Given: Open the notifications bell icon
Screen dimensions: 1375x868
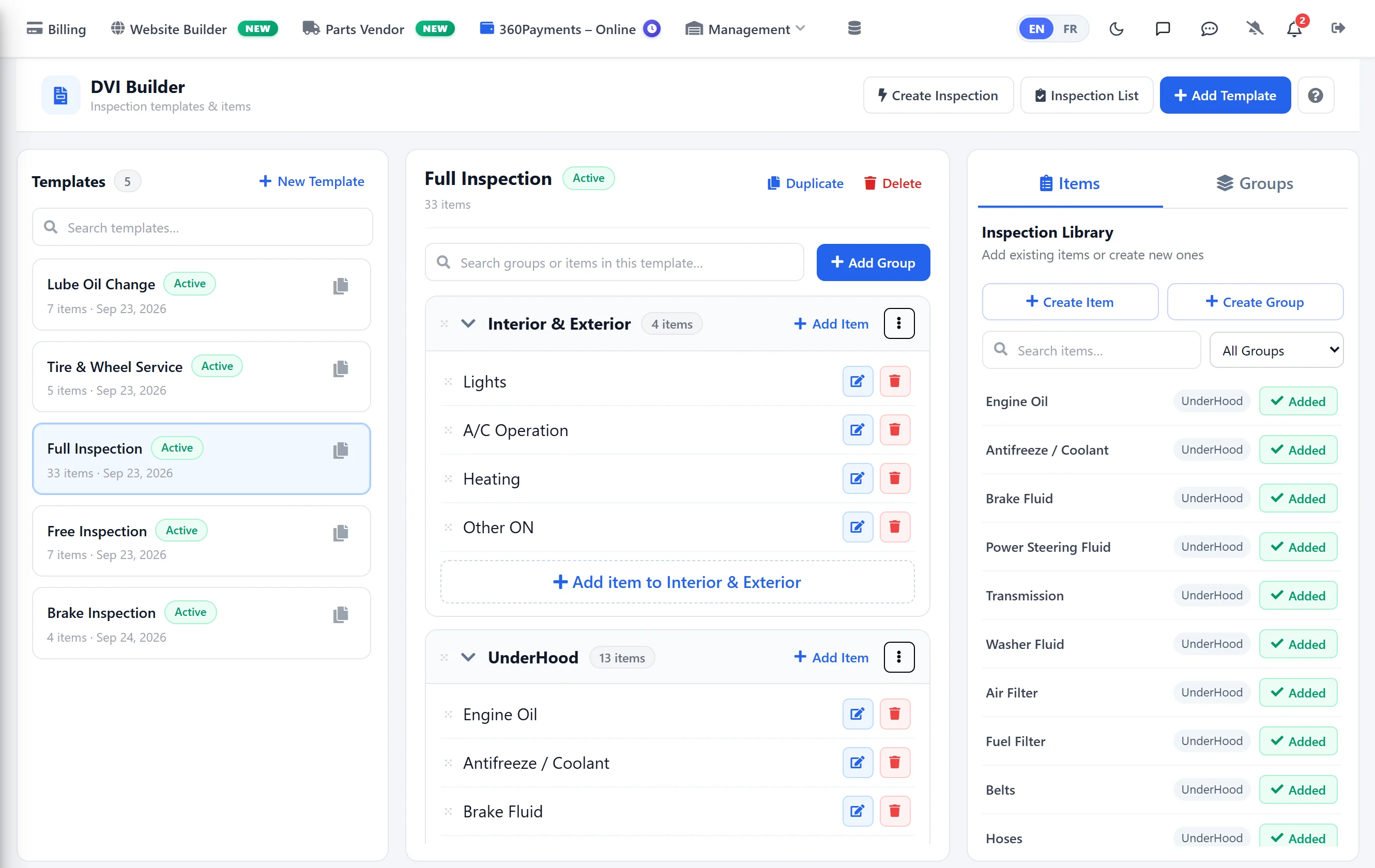Looking at the screenshot, I should click(1294, 28).
